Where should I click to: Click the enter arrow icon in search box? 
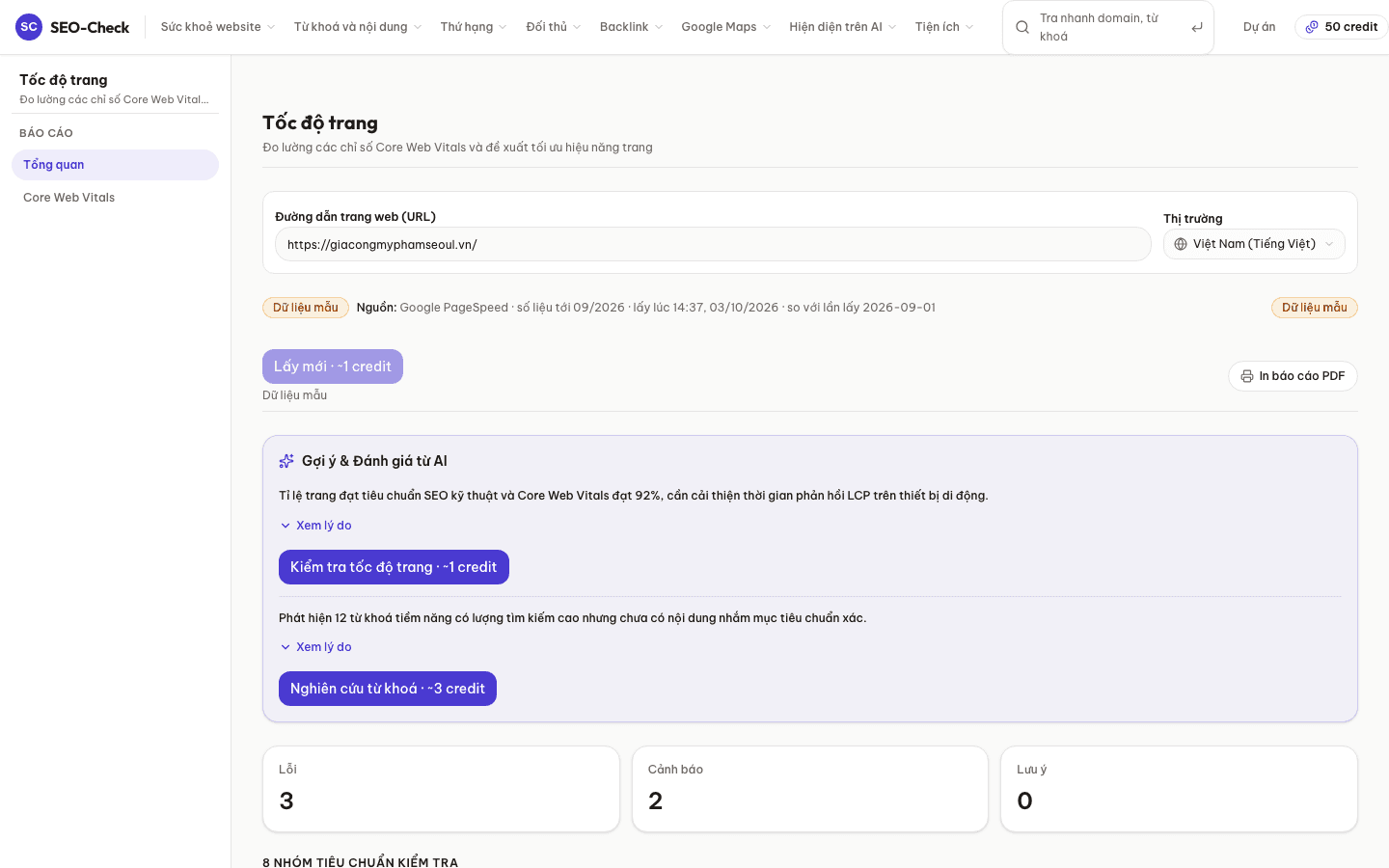coord(1197,27)
